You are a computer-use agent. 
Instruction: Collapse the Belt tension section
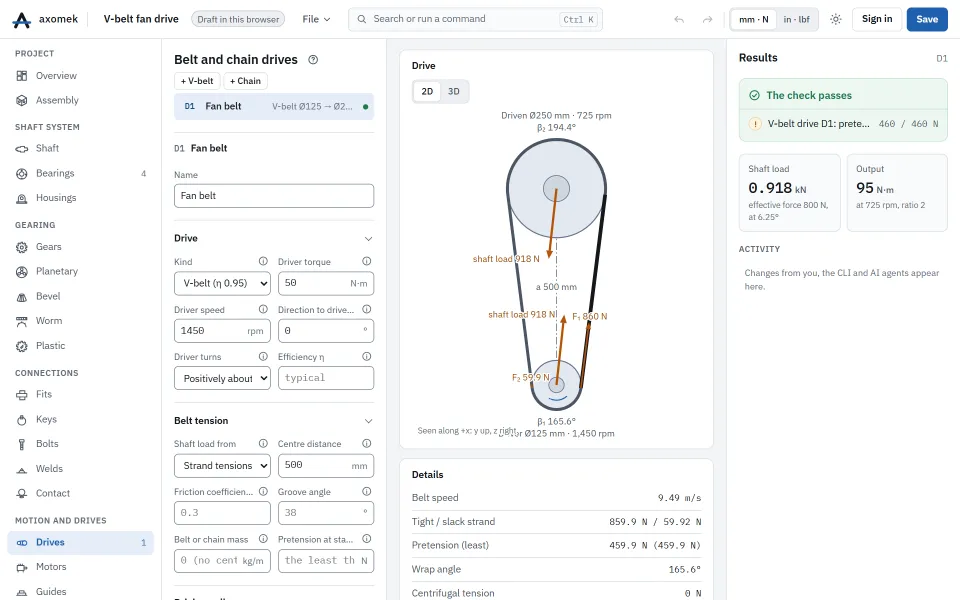click(x=369, y=421)
